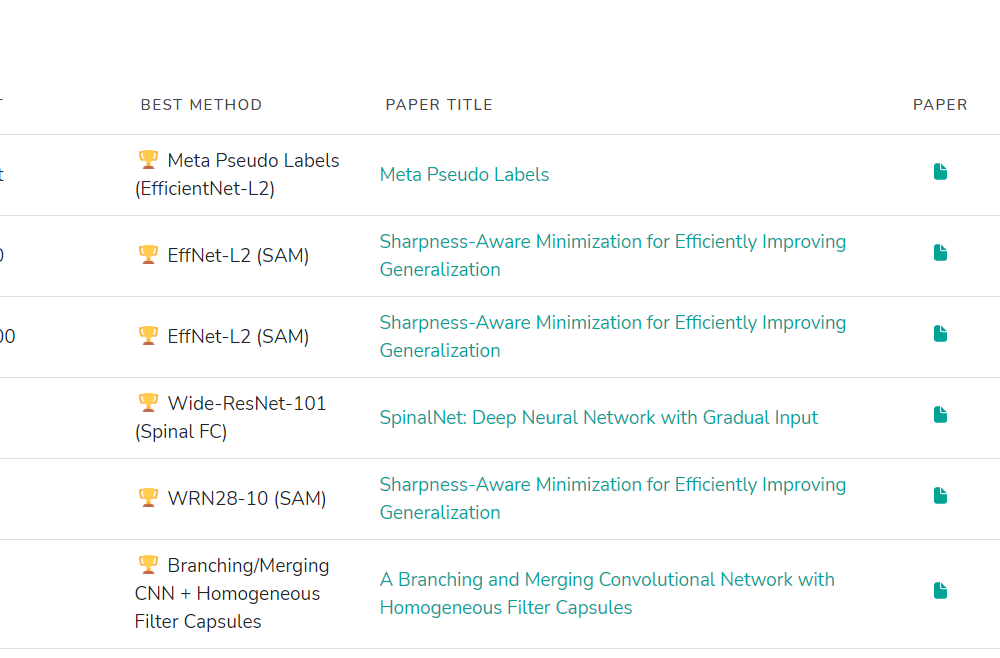Image resolution: width=1000 pixels, height=658 pixels.
Task: Click the BEST METHOD column header
Action: 201,105
